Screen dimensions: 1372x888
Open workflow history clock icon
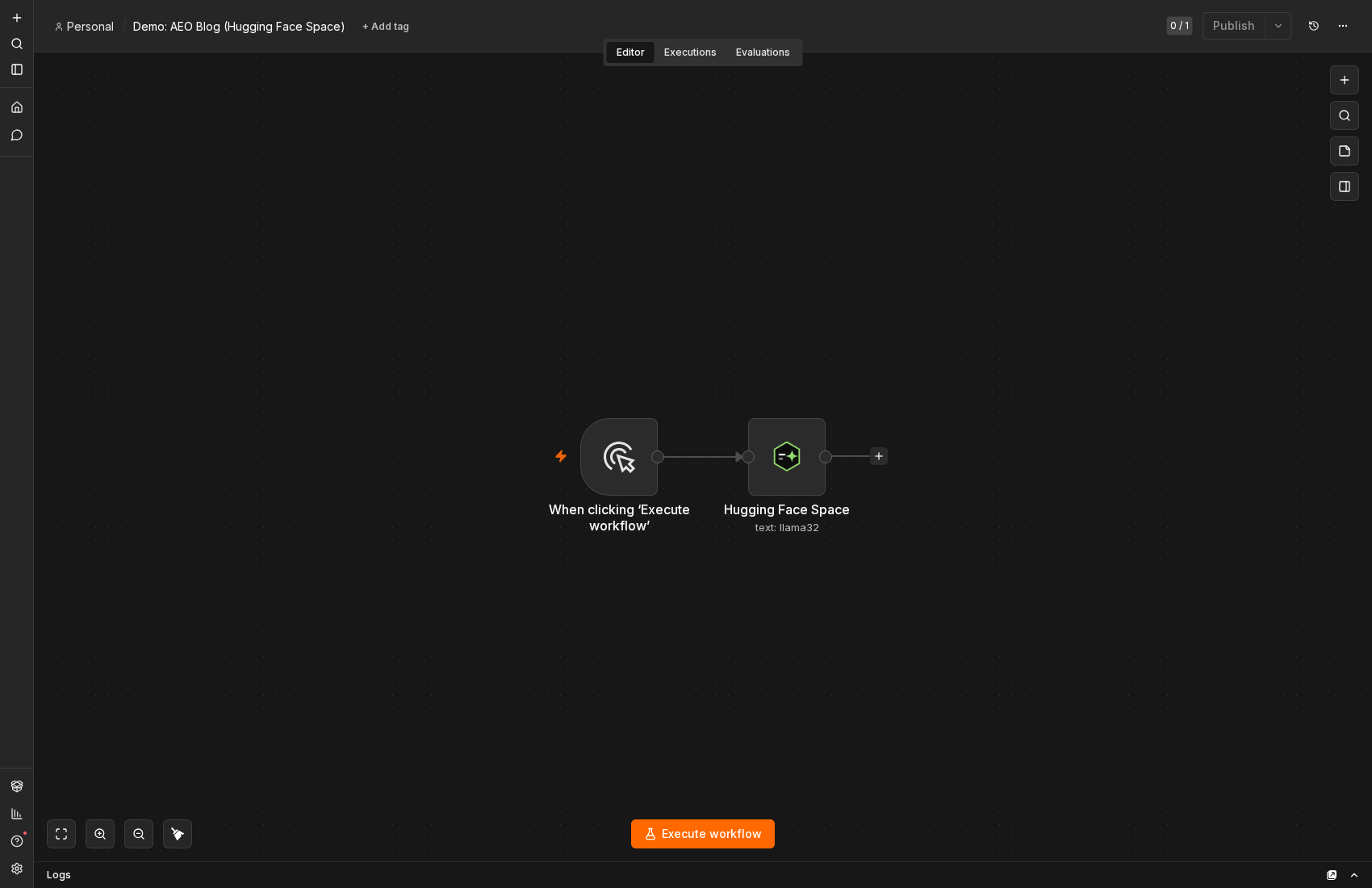click(x=1314, y=26)
